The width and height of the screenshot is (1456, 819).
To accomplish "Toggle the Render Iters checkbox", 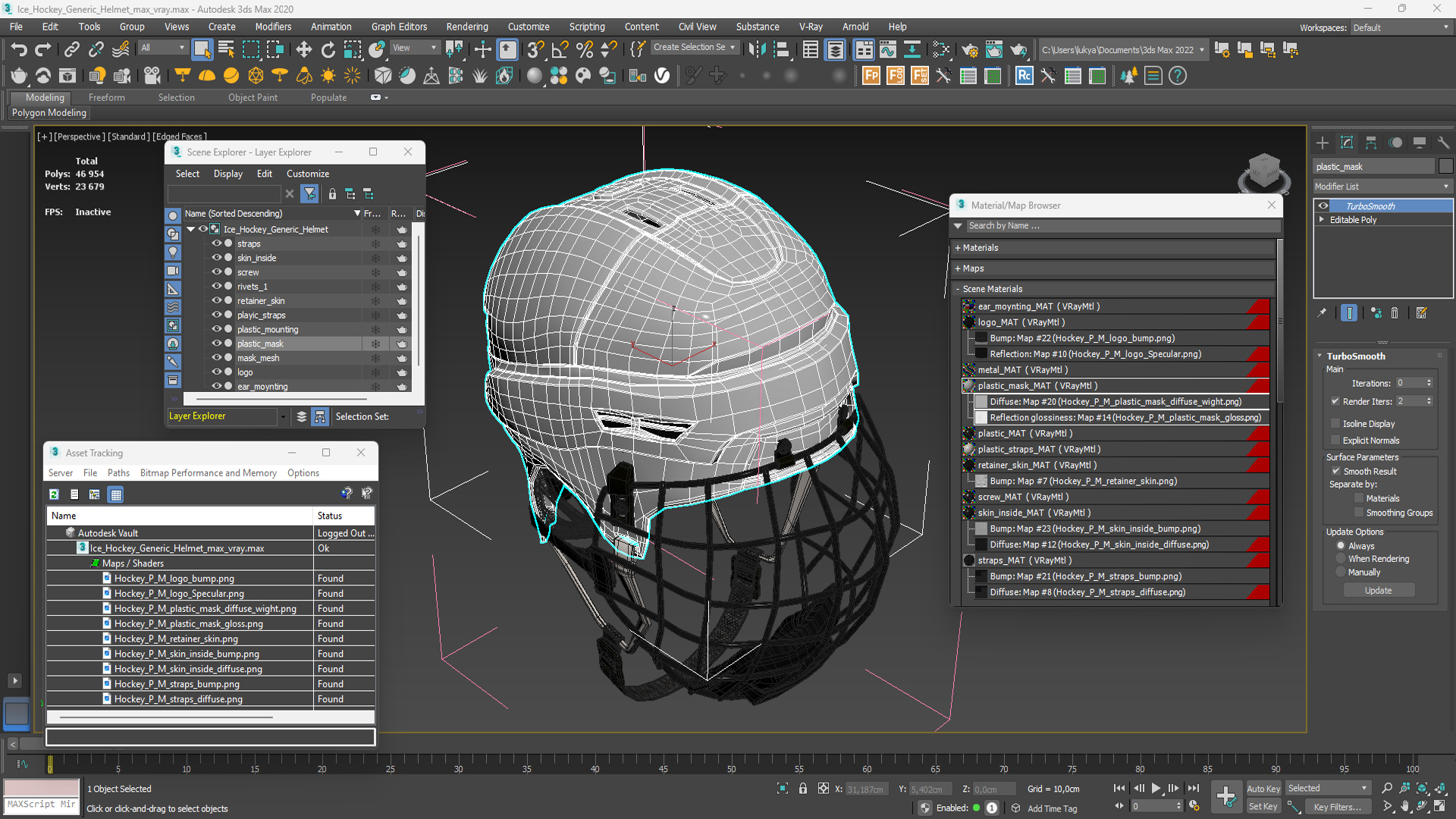I will tap(1335, 401).
